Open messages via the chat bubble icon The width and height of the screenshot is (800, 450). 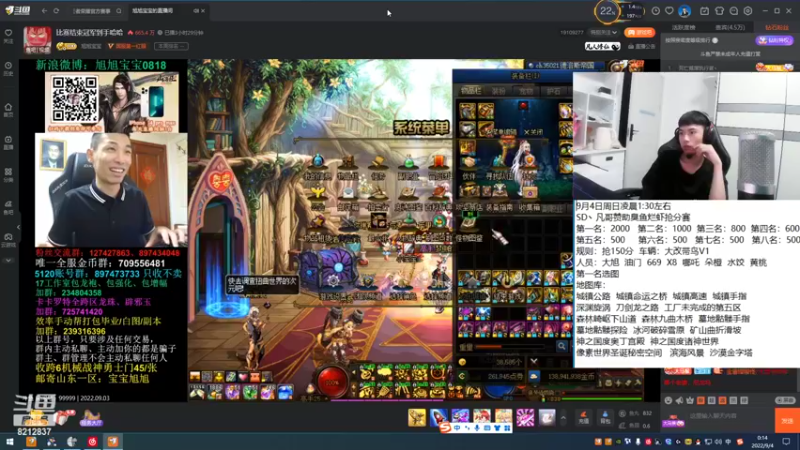[734, 11]
